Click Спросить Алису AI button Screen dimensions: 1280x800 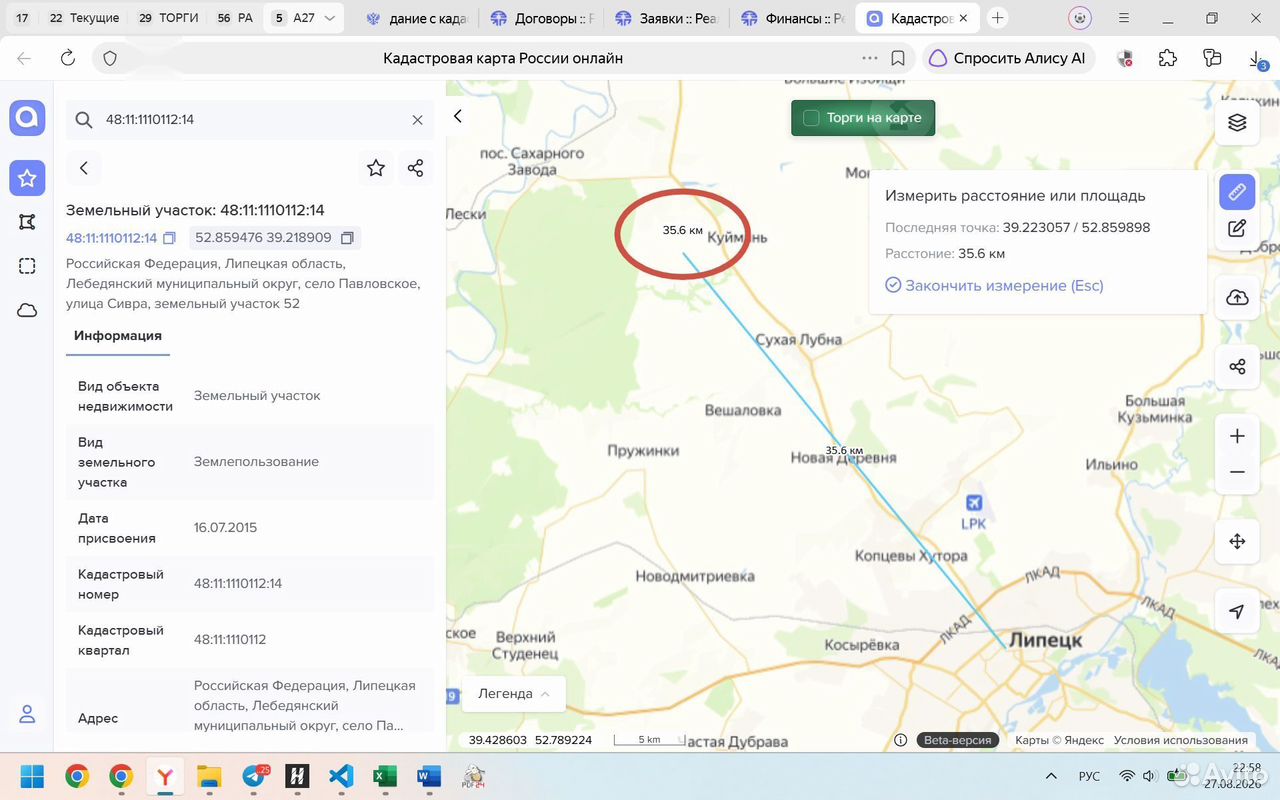click(x=1008, y=58)
